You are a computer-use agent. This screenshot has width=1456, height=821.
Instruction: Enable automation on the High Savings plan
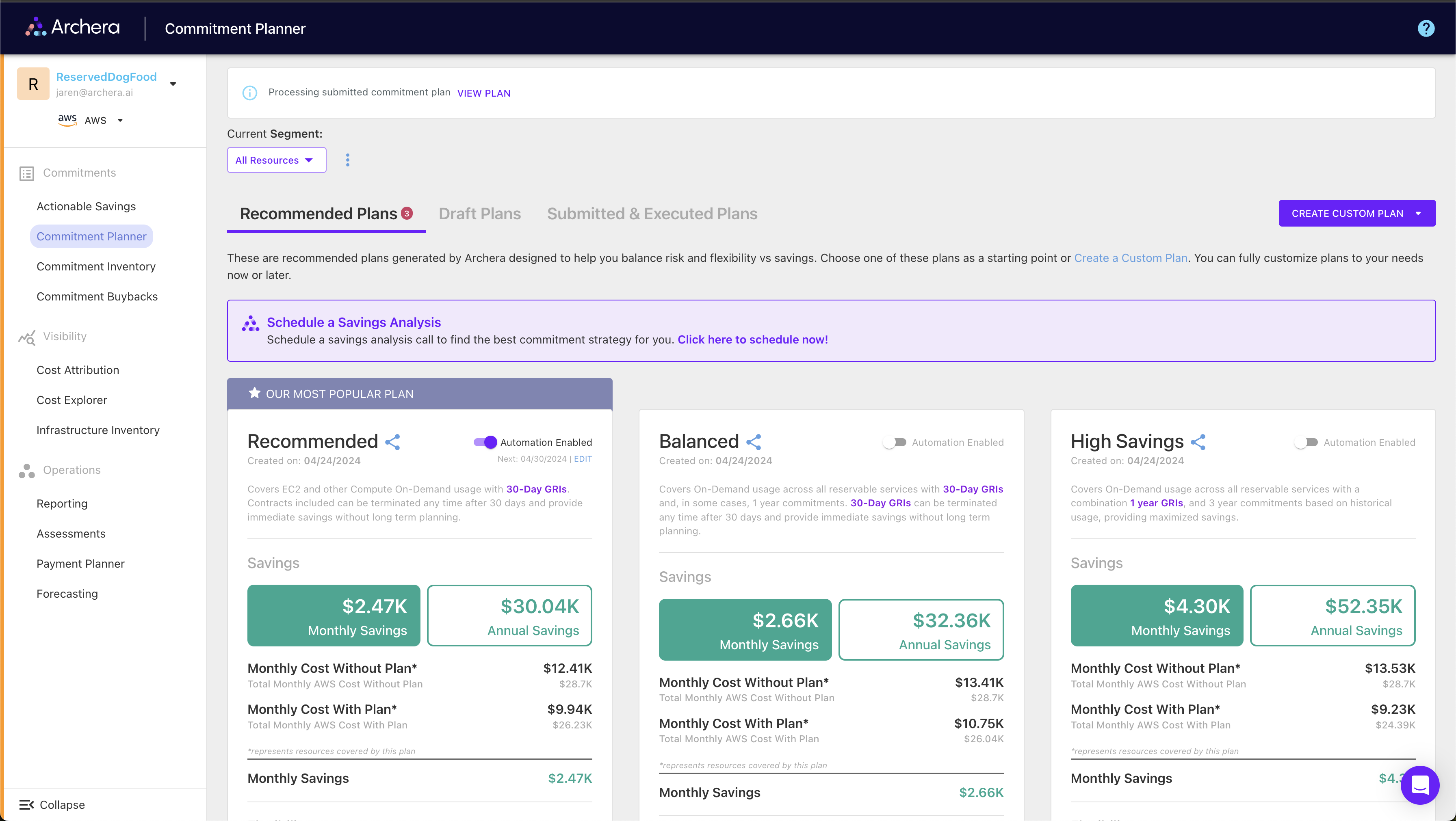(x=1307, y=442)
